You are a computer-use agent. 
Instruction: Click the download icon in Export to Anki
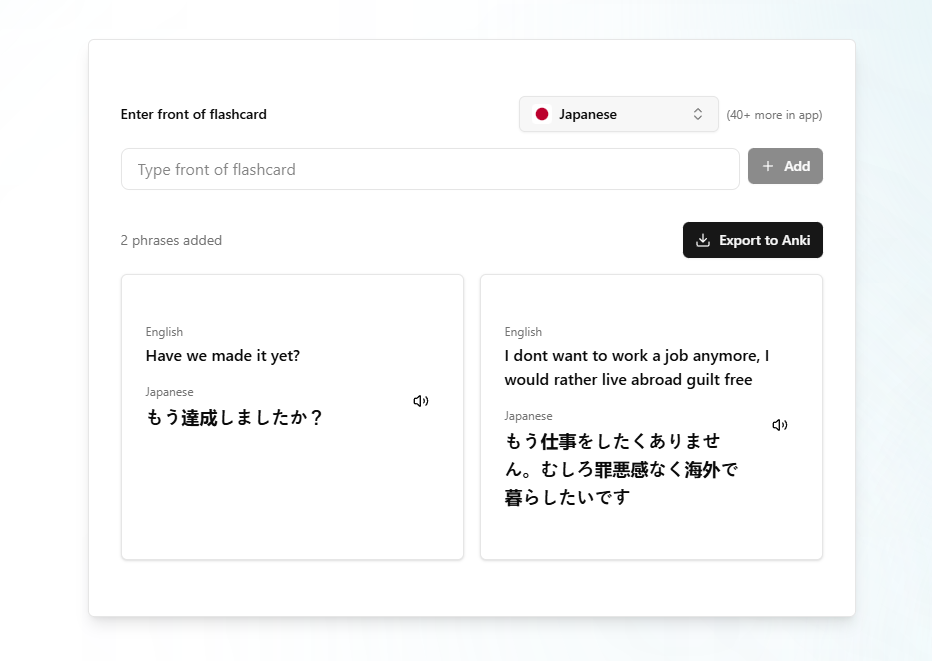coord(703,240)
